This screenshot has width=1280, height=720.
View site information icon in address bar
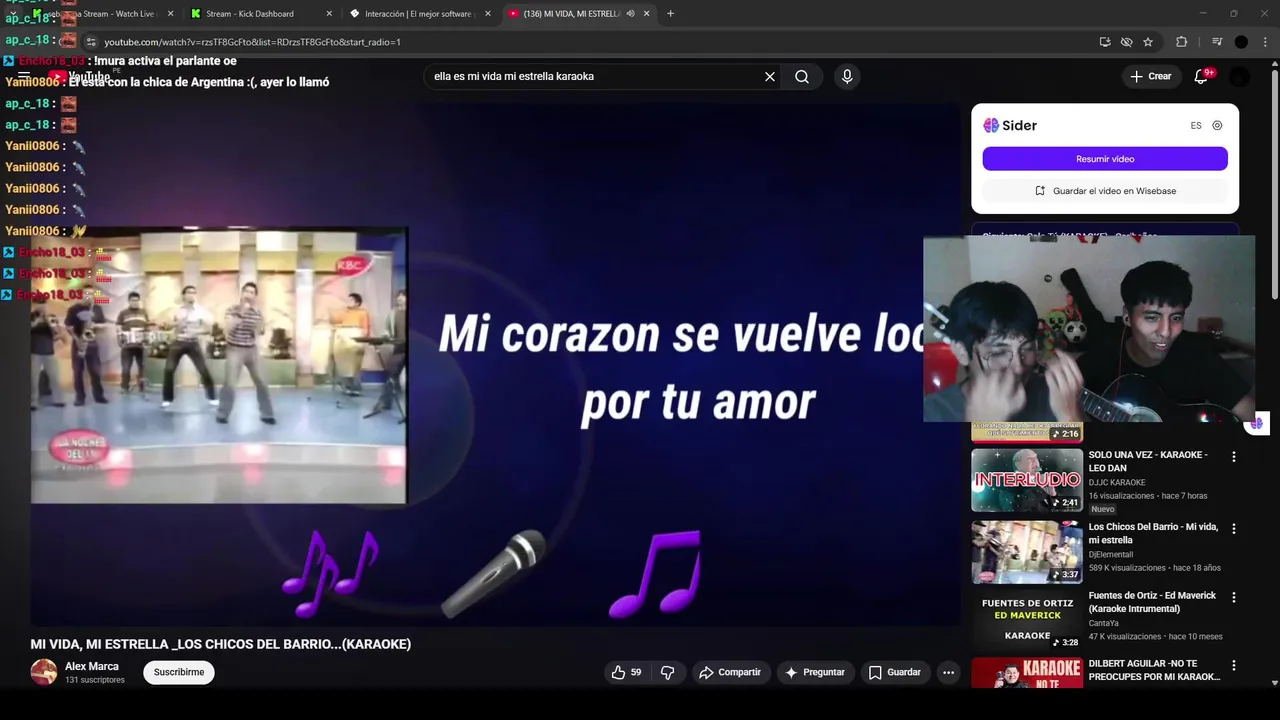[x=91, y=42]
